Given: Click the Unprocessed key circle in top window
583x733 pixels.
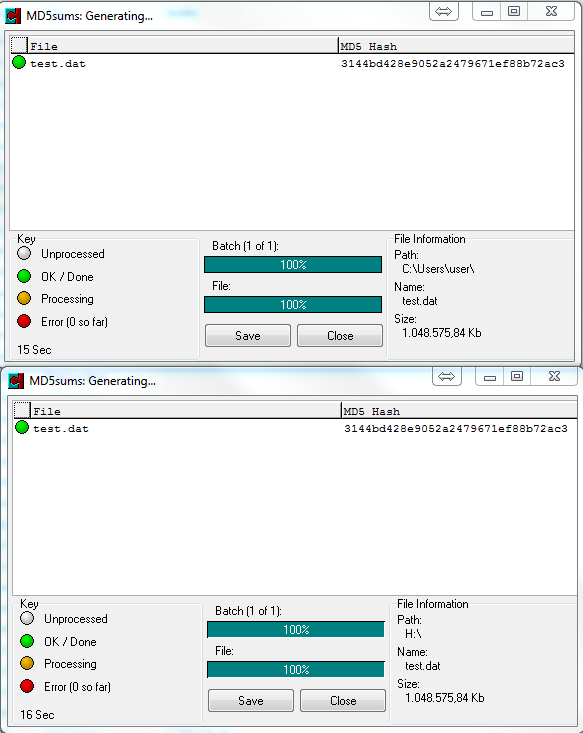Looking at the screenshot, I should [x=24, y=253].
